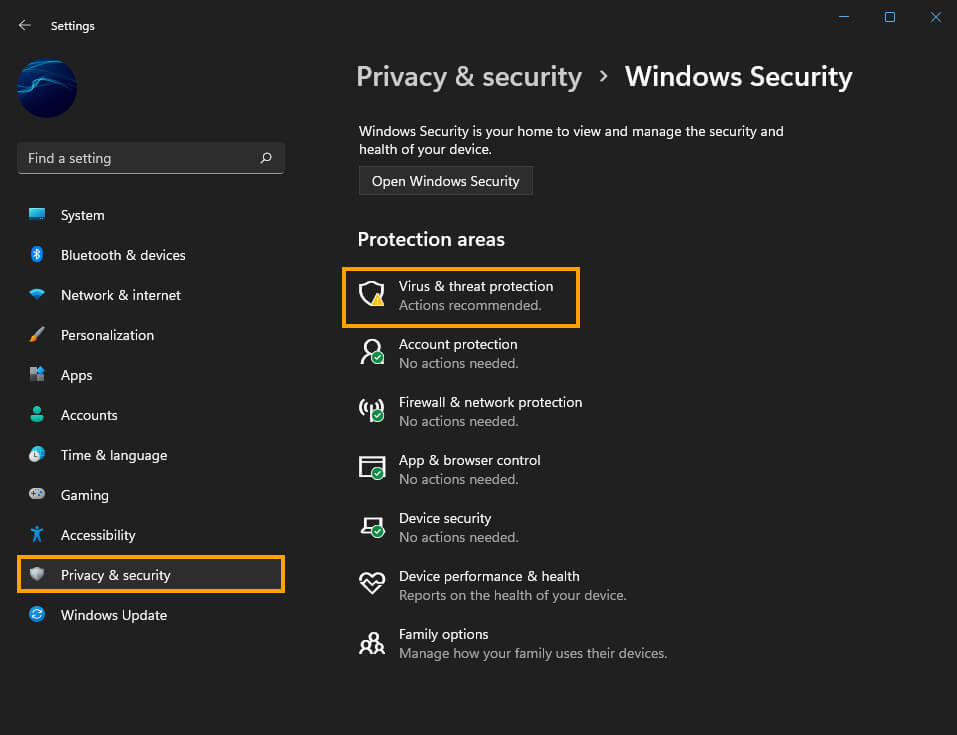Click the Wi-Fi Network icon
Screen dimensions: 957x735
pos(37,295)
